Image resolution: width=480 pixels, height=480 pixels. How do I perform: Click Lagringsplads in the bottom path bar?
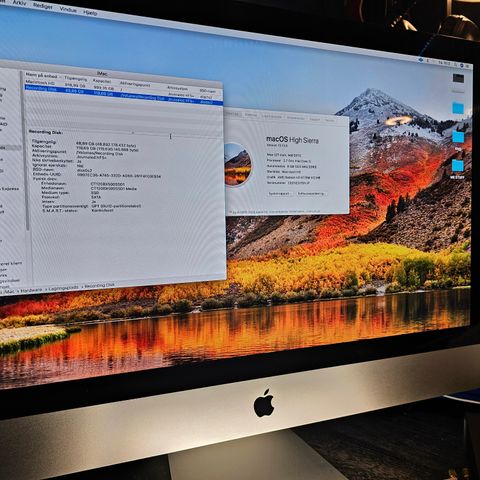(63, 288)
